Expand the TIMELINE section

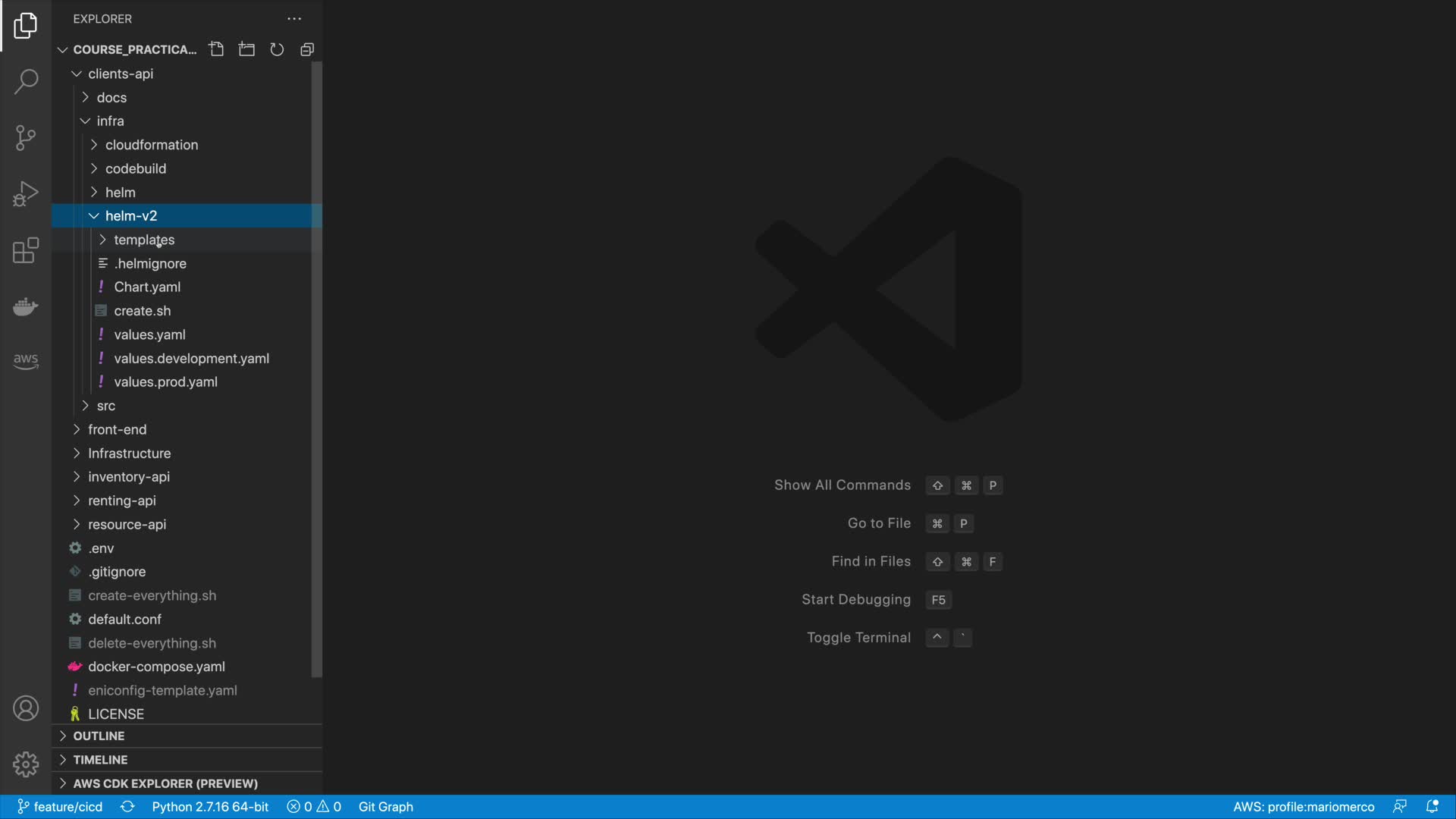click(100, 759)
